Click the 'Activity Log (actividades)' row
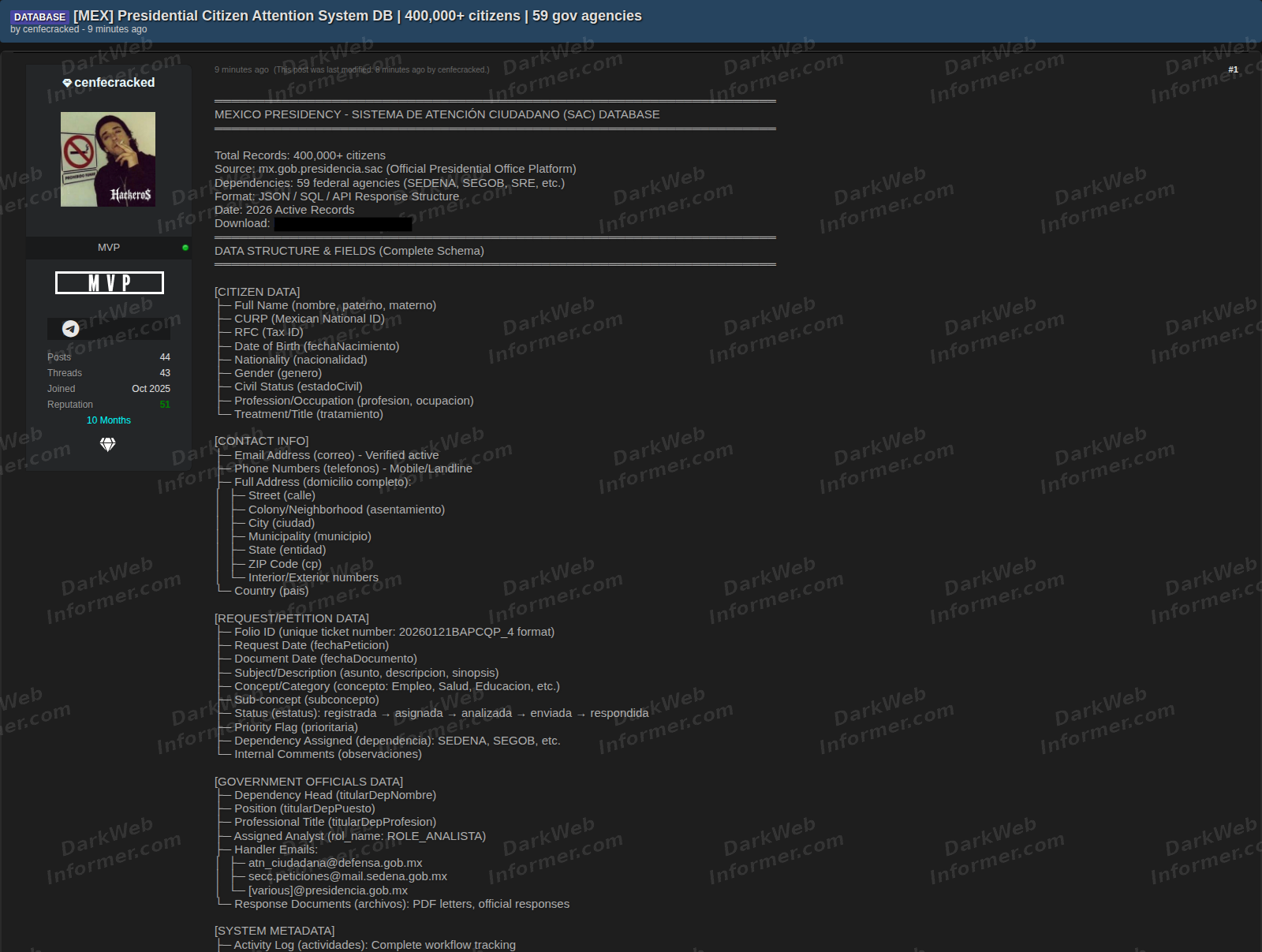The image size is (1262, 952). (x=375, y=945)
